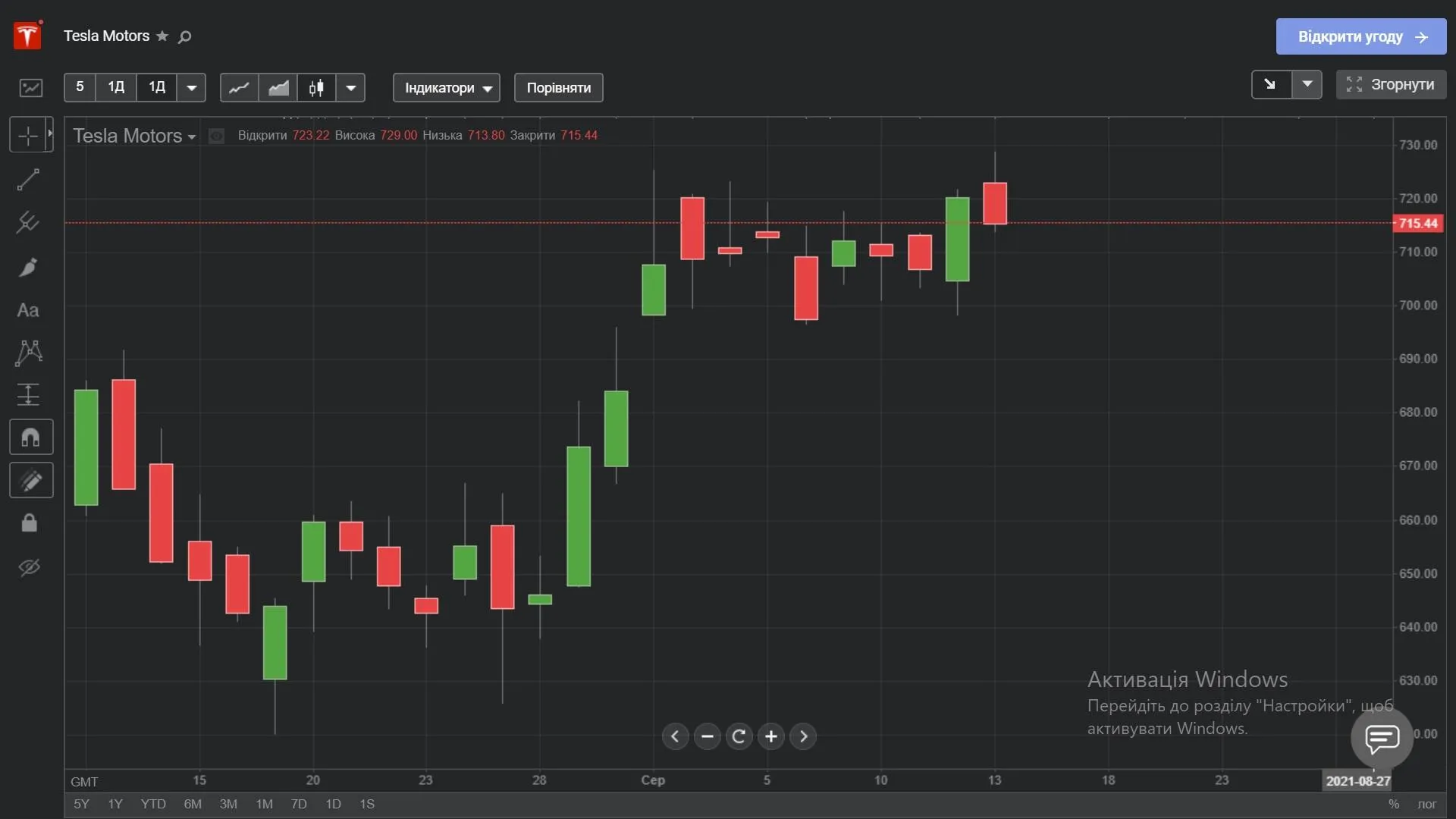Zoom out chart with the minus button
The image size is (1456, 819).
tap(707, 736)
